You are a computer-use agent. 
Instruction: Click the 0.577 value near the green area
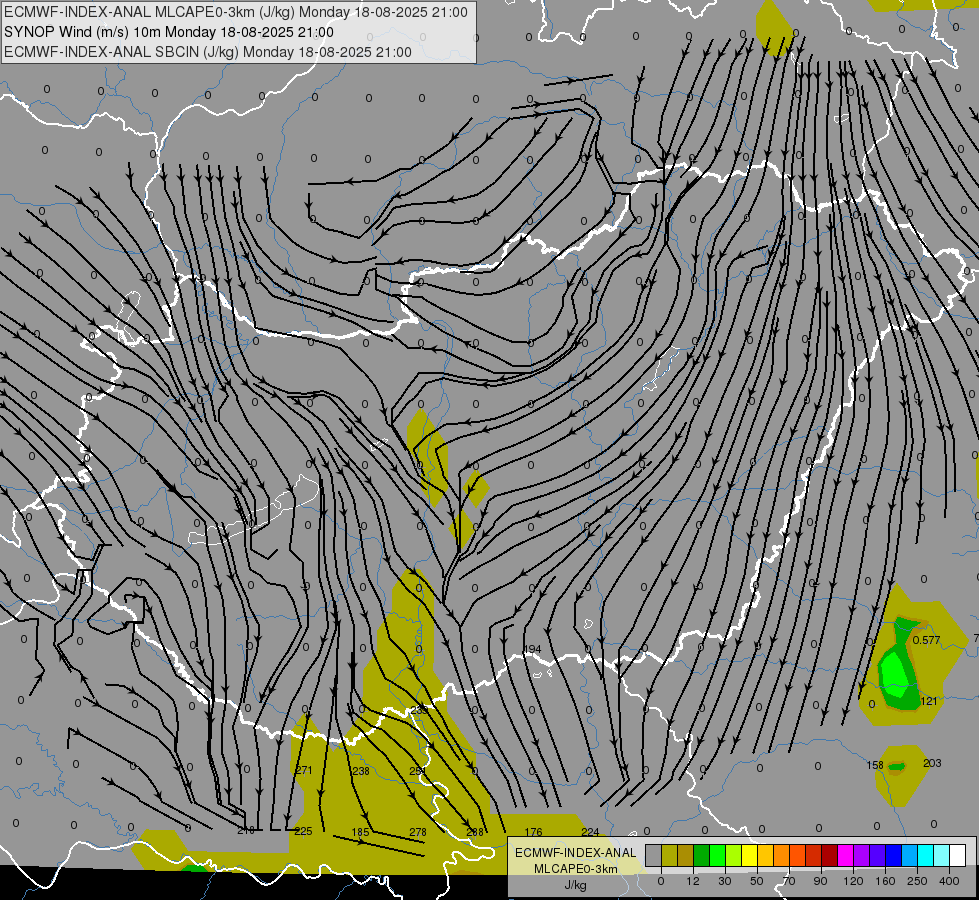tap(926, 640)
